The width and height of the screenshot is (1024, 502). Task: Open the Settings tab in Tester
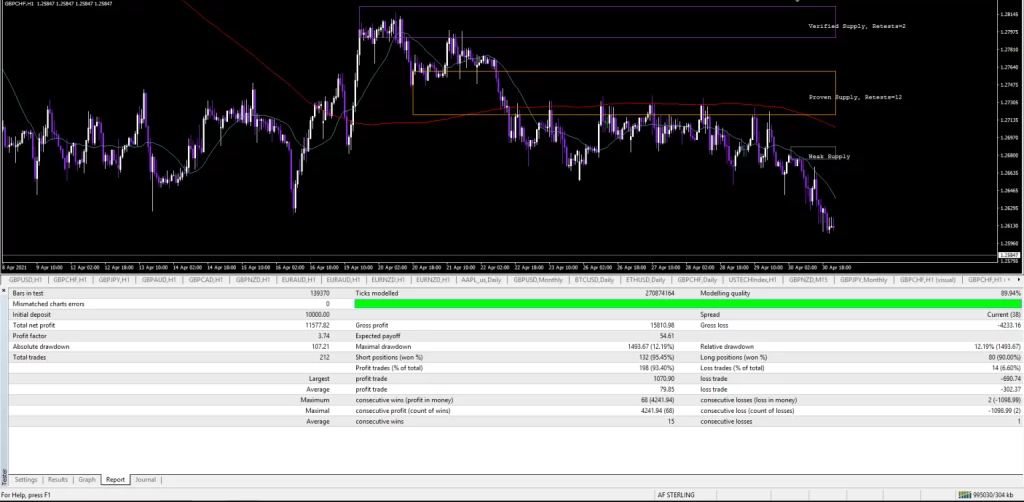[x=26, y=480]
